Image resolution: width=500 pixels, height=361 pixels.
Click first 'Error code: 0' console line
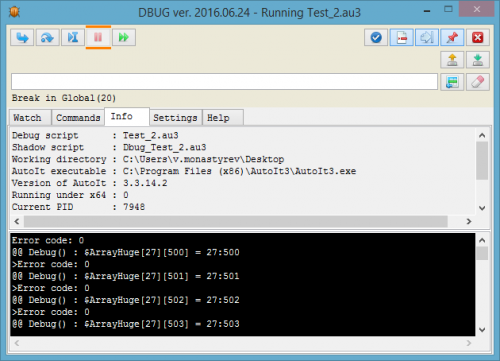[x=48, y=240]
